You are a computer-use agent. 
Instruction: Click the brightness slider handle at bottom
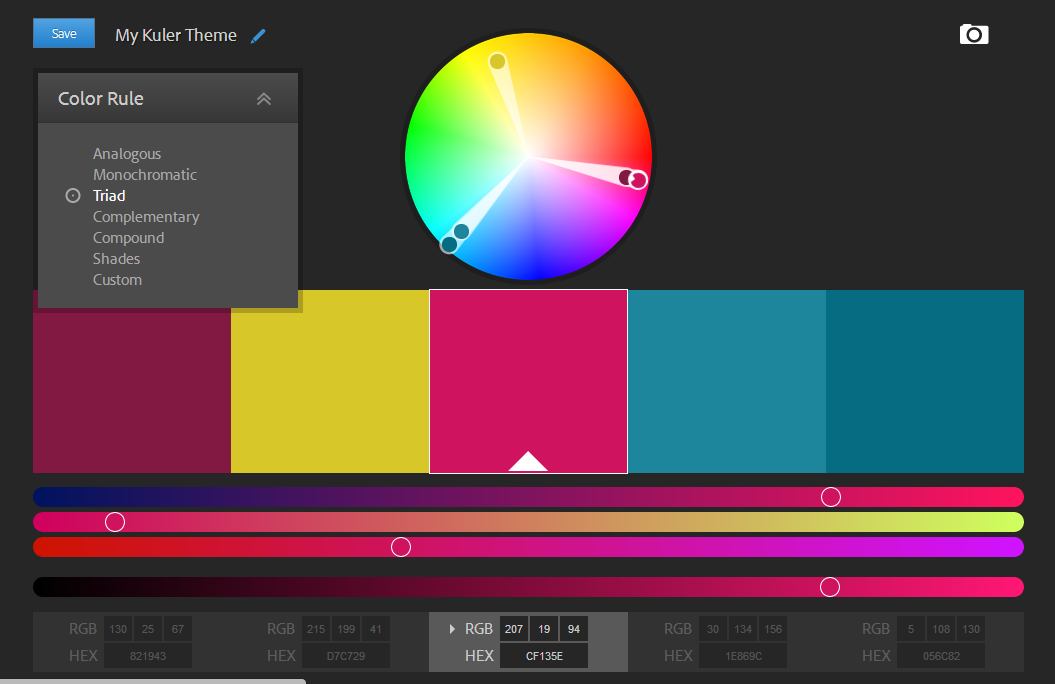click(x=829, y=587)
